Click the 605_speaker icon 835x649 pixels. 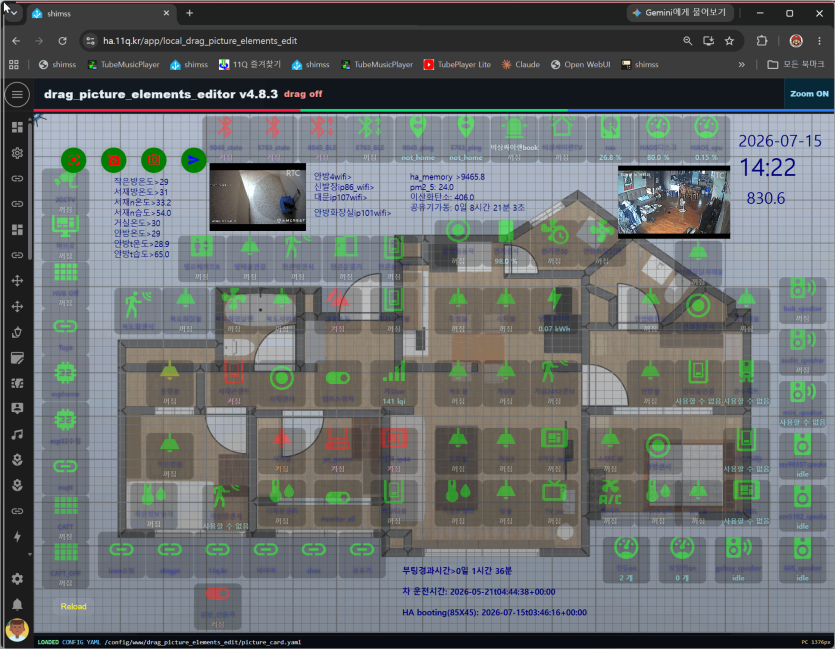point(803,548)
